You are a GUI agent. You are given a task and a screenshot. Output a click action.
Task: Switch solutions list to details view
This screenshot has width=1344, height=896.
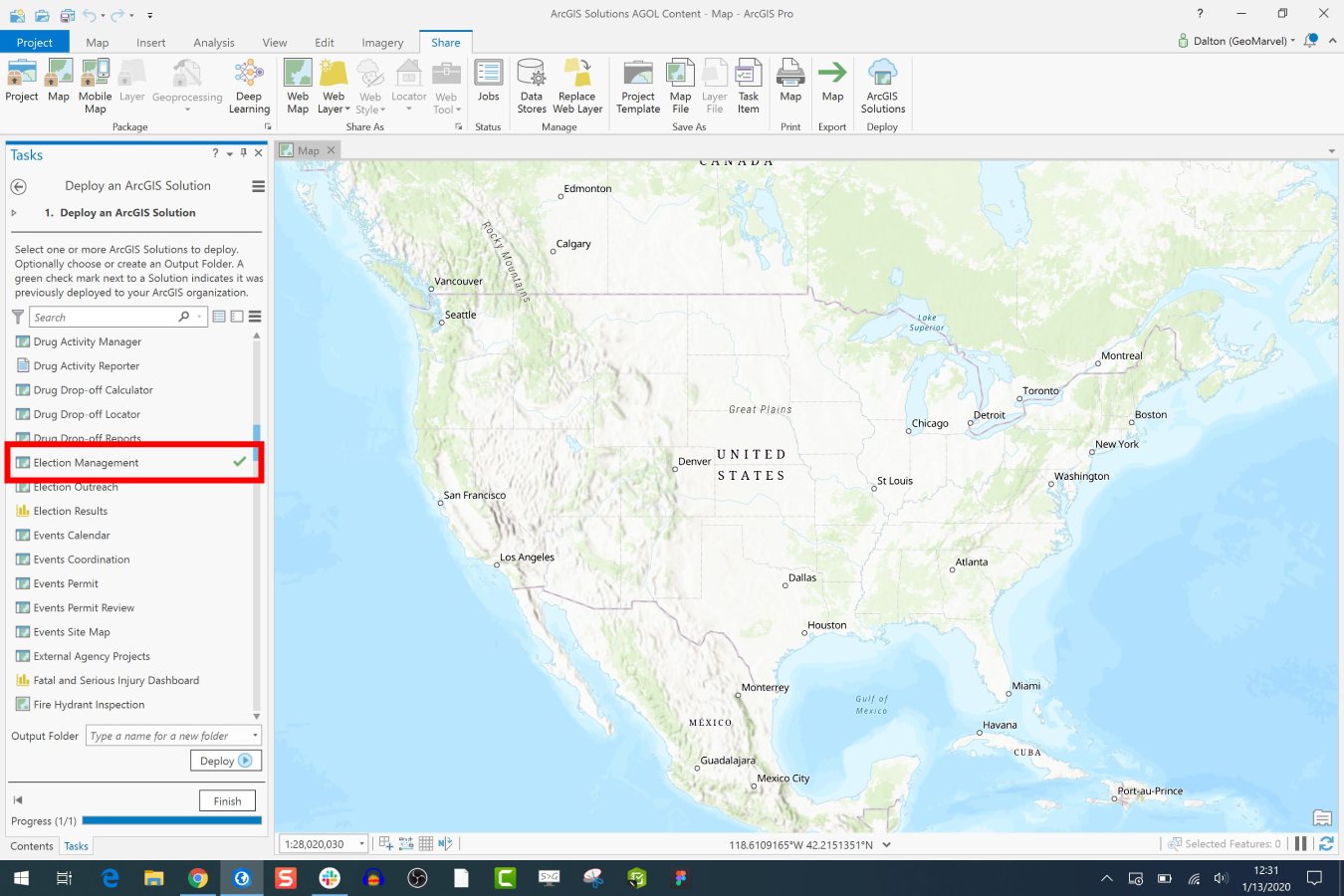[x=219, y=317]
